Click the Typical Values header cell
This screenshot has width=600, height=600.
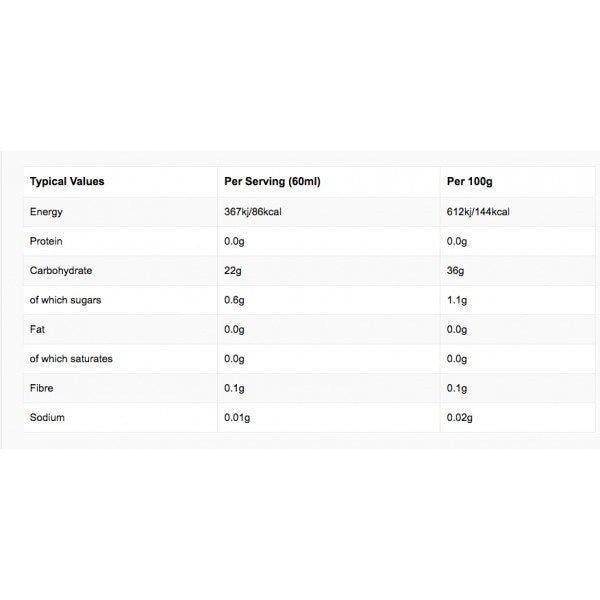(x=67, y=182)
